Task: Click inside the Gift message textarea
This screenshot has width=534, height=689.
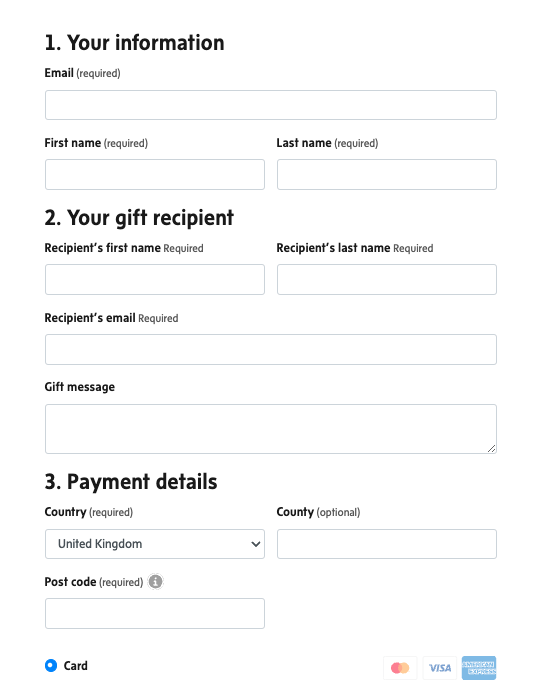Action: point(271,429)
